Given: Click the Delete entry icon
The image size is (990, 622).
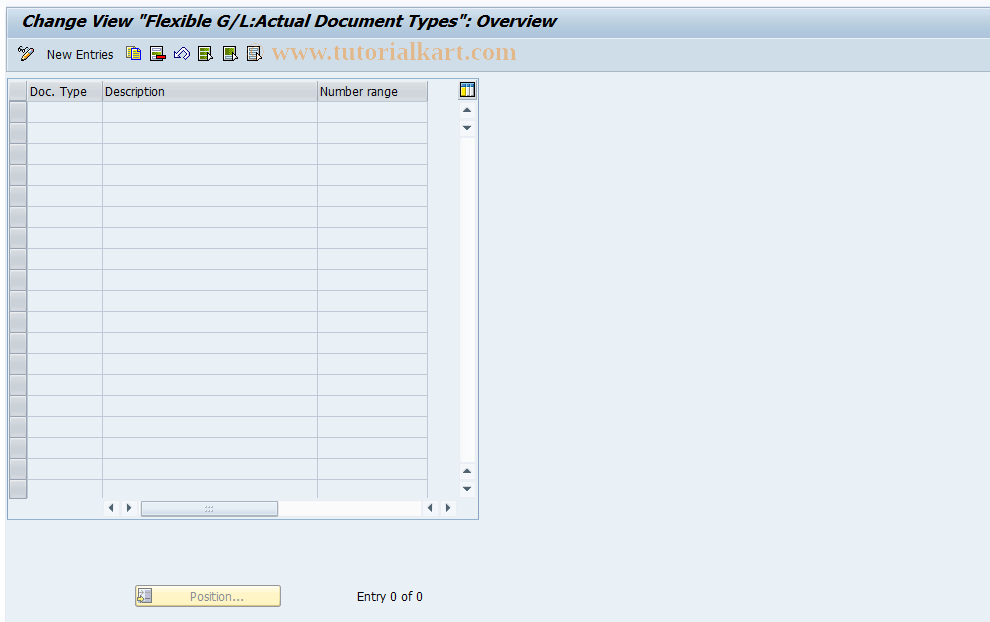Looking at the screenshot, I should 157,54.
